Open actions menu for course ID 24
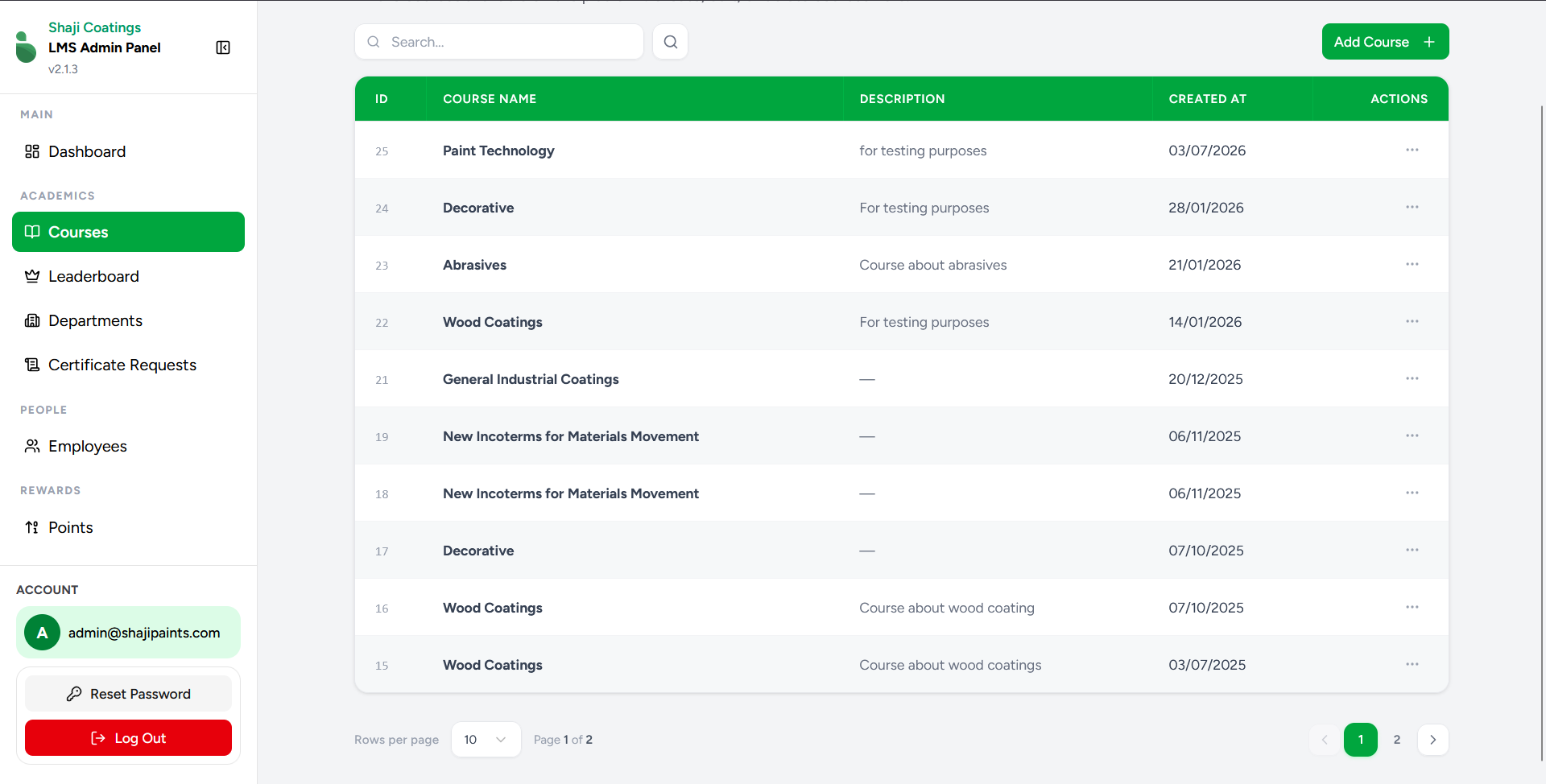Image resolution: width=1546 pixels, height=784 pixels. click(x=1412, y=208)
